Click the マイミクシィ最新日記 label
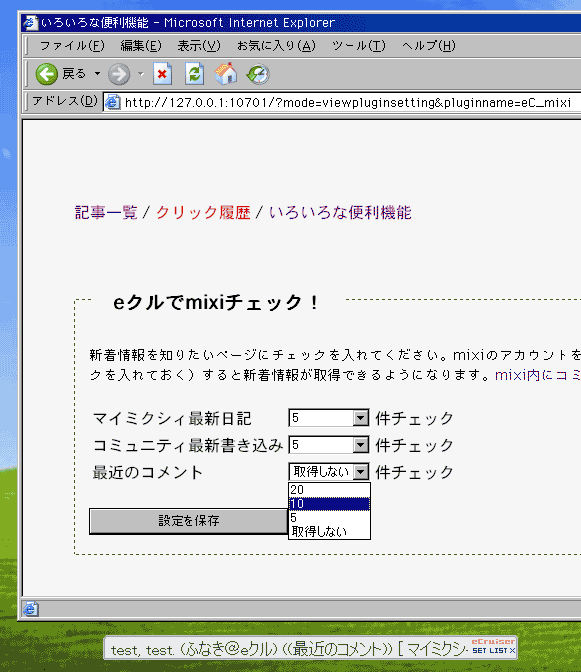The height and width of the screenshot is (672, 581). (x=172, y=418)
